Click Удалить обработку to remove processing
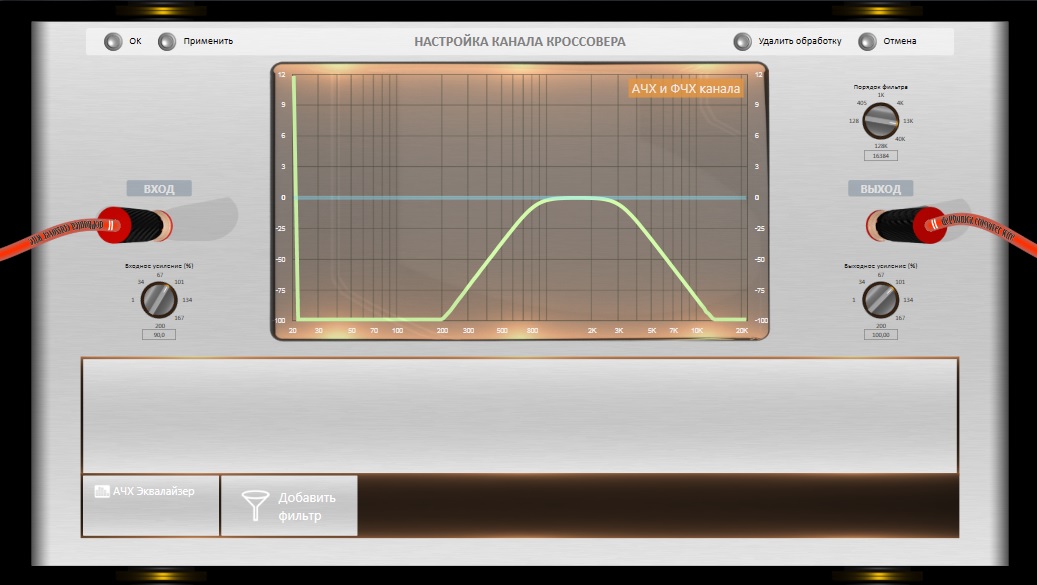 point(742,41)
